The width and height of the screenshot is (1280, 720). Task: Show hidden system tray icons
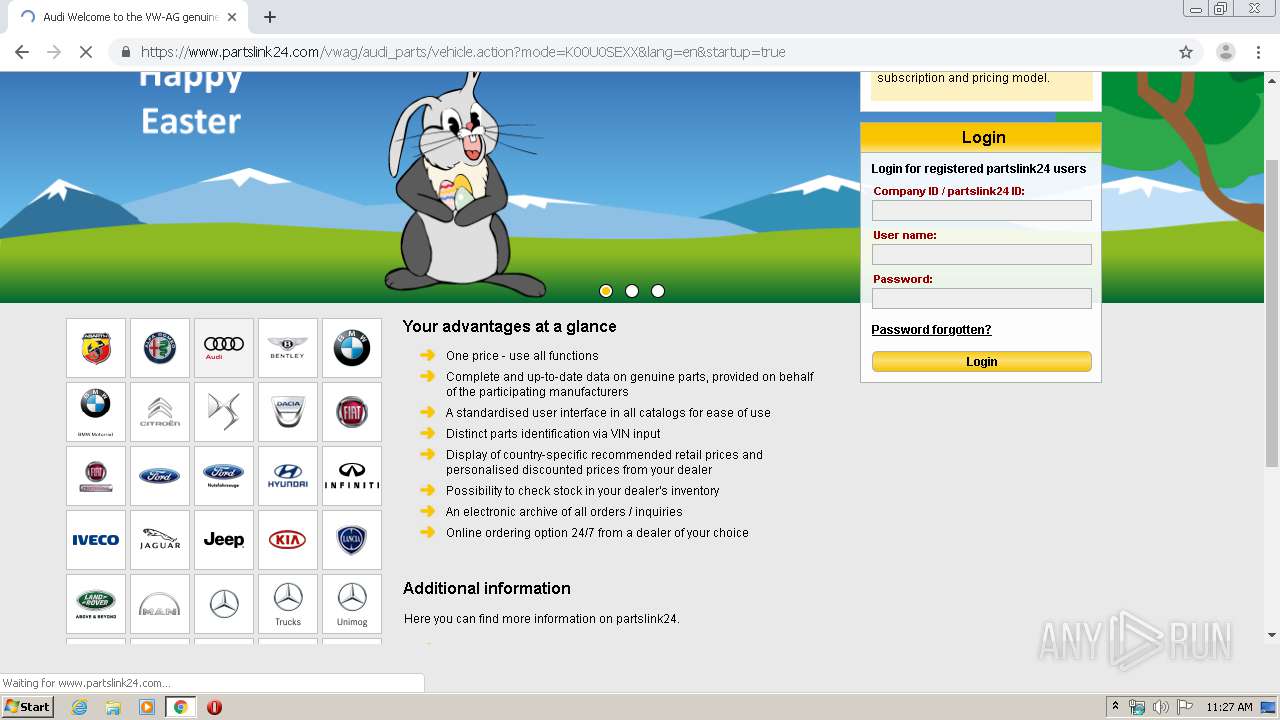coord(1115,707)
